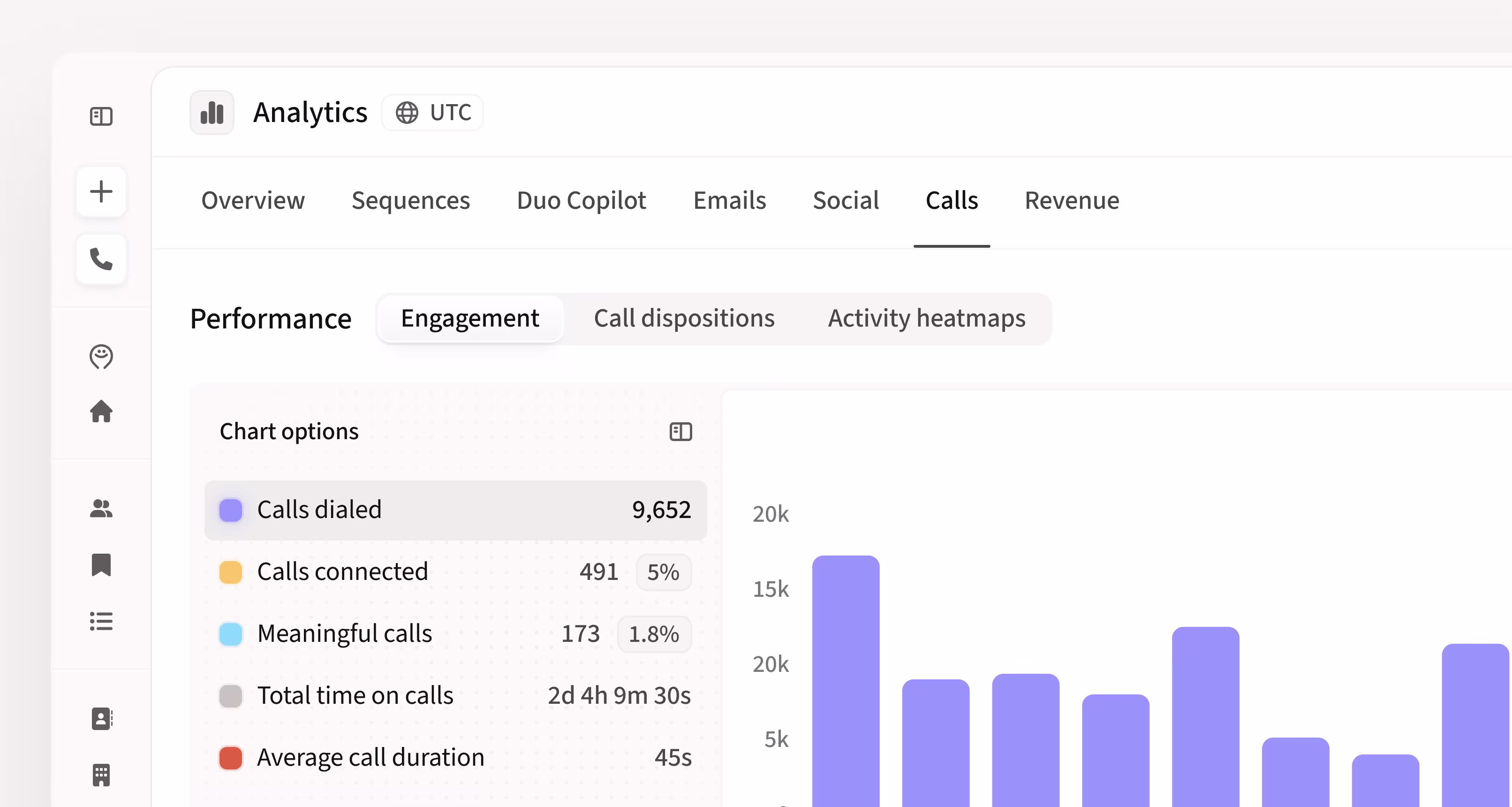Open the bookmark icon in sidebar
Viewport: 1512px width, 807px height.
coord(101,564)
